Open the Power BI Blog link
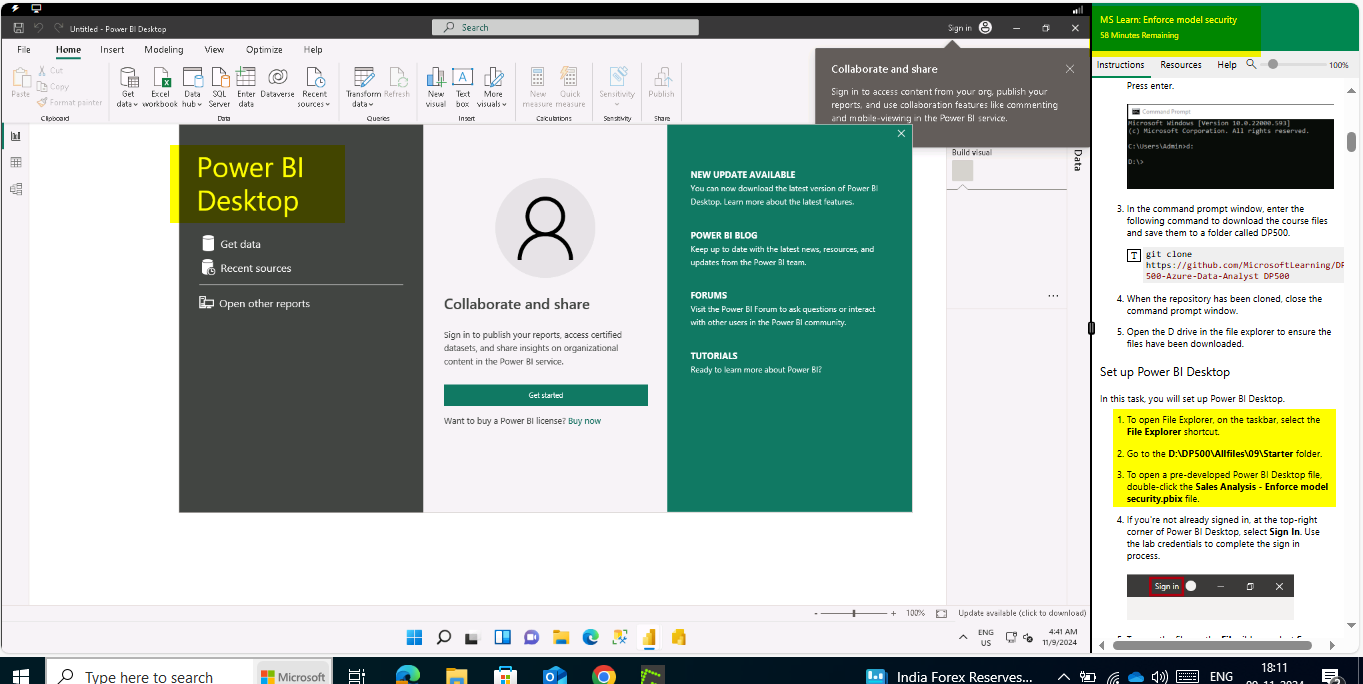 (724, 236)
